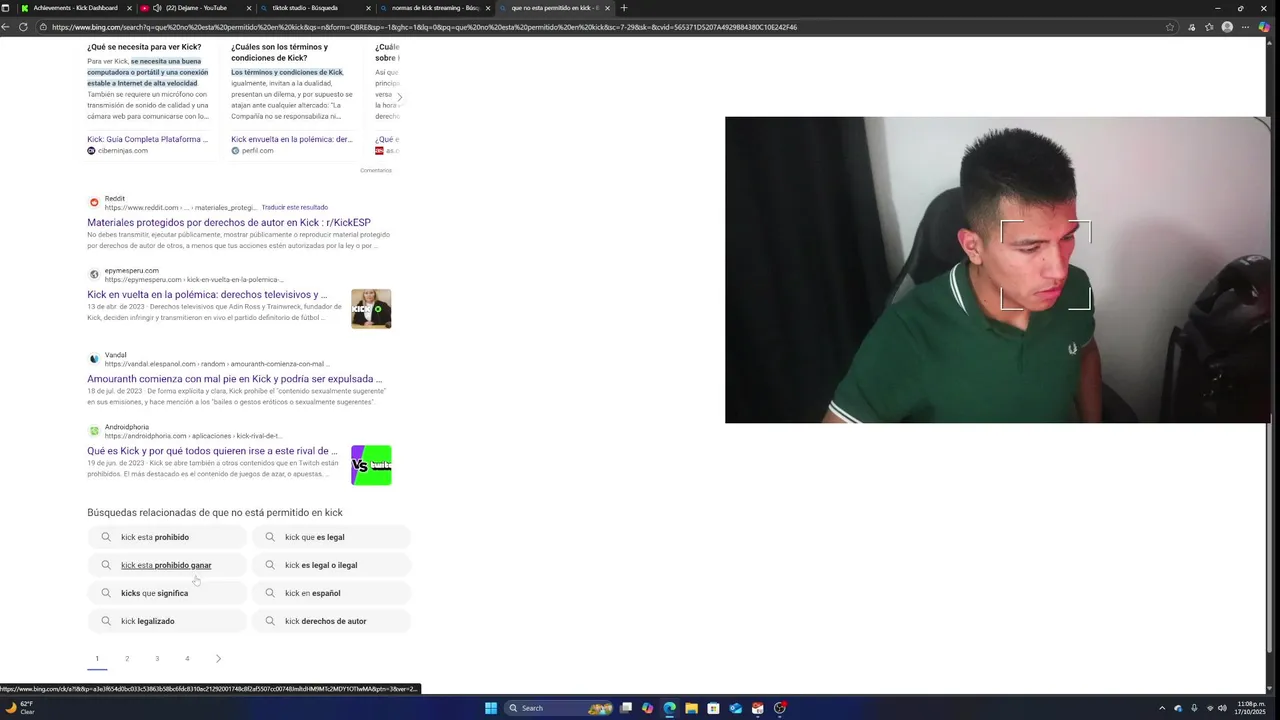Open Kick: Guía Completa Plataforma link
The height and width of the screenshot is (720, 1280).
148,139
